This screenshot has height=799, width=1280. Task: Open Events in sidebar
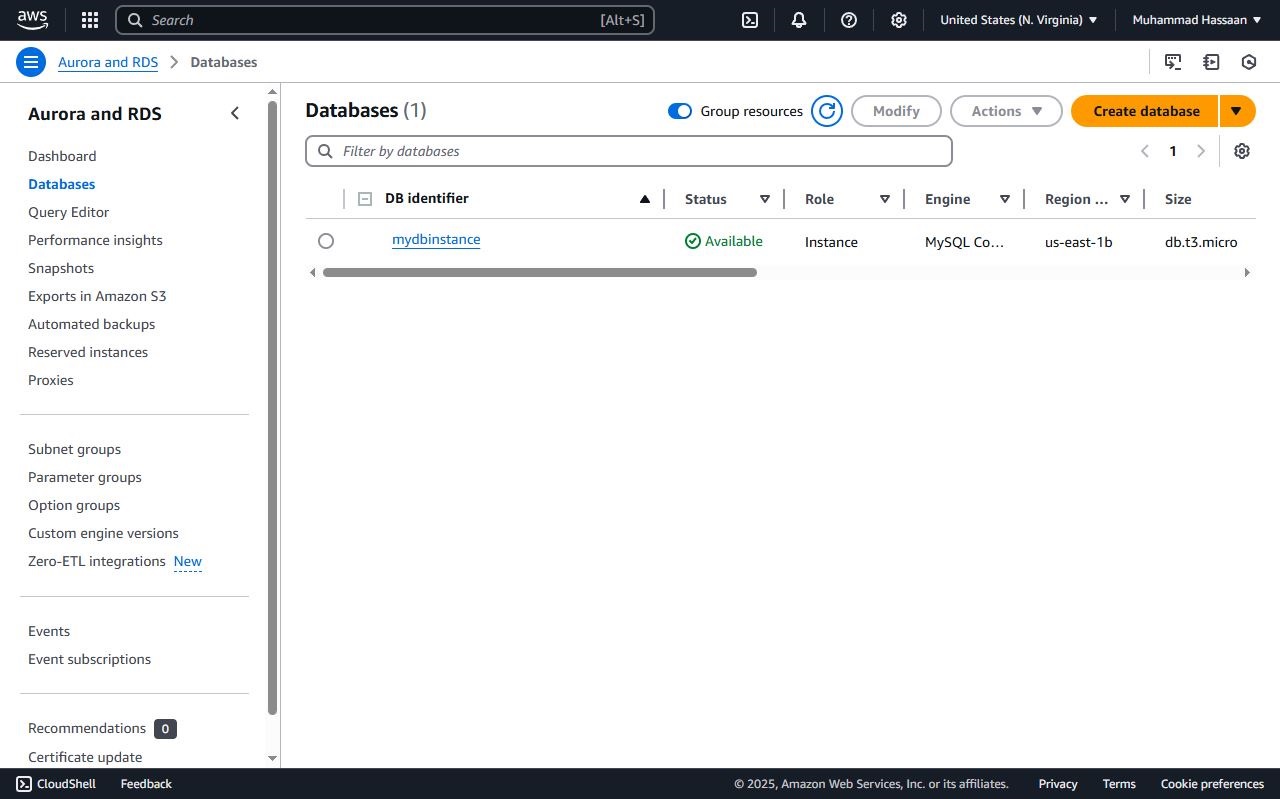(x=49, y=631)
